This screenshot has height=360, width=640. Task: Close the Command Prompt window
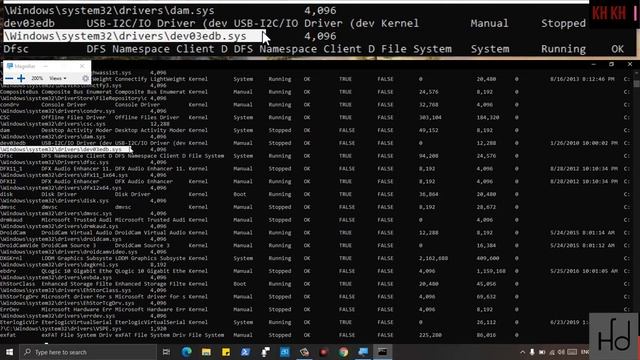(630, 64)
